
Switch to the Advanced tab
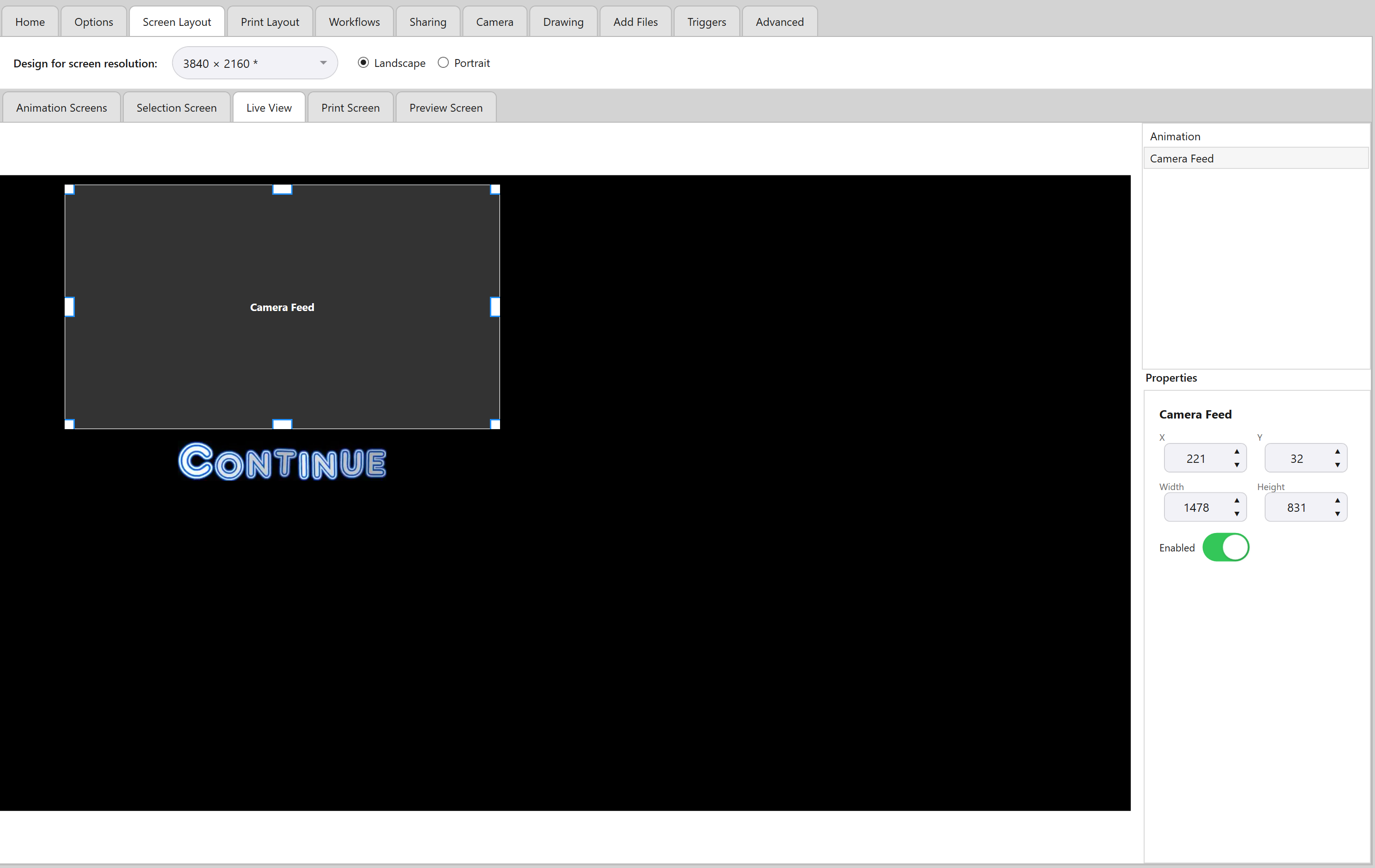point(779,22)
